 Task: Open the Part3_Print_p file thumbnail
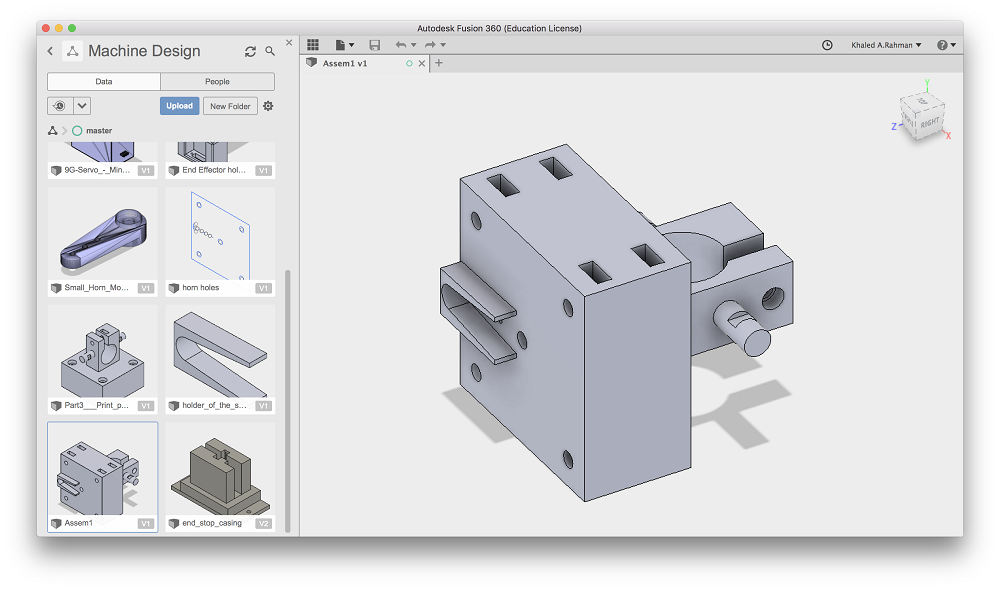pyautogui.click(x=103, y=353)
